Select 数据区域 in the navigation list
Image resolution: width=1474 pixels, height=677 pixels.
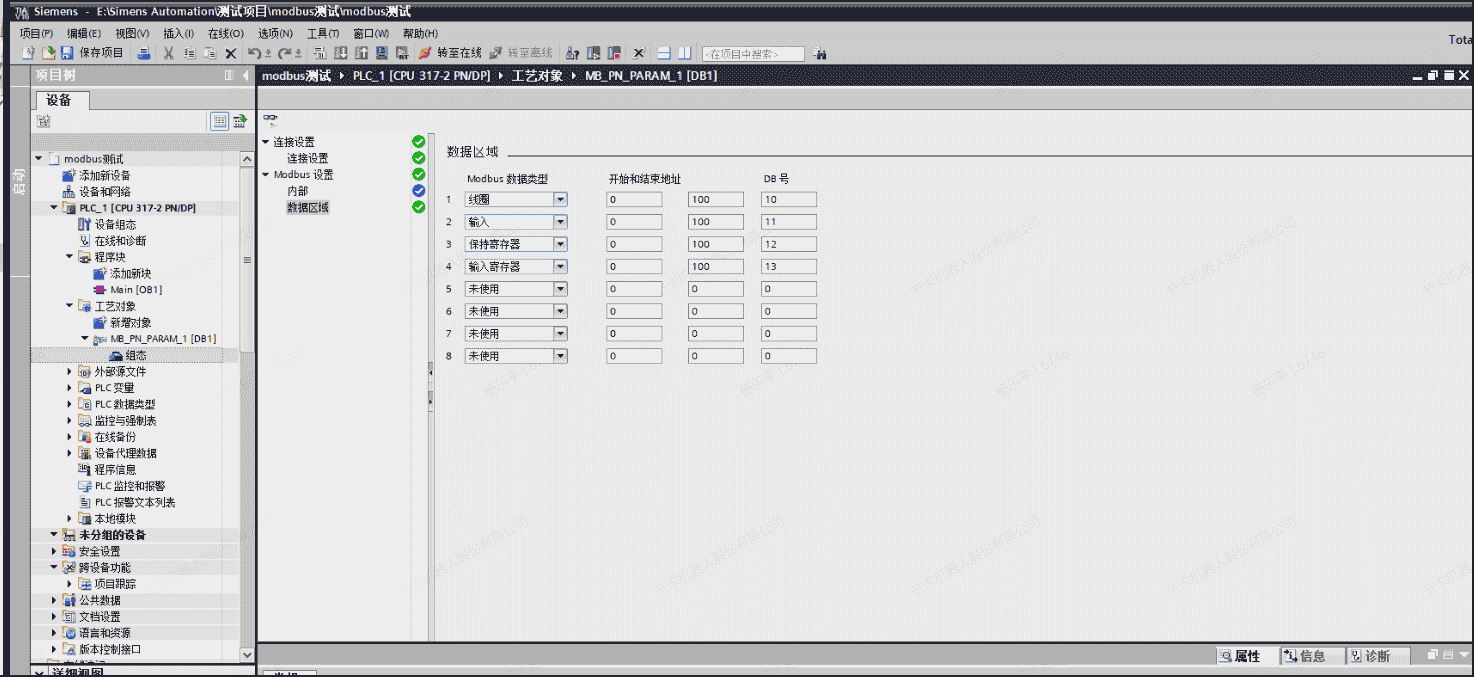[x=307, y=208]
